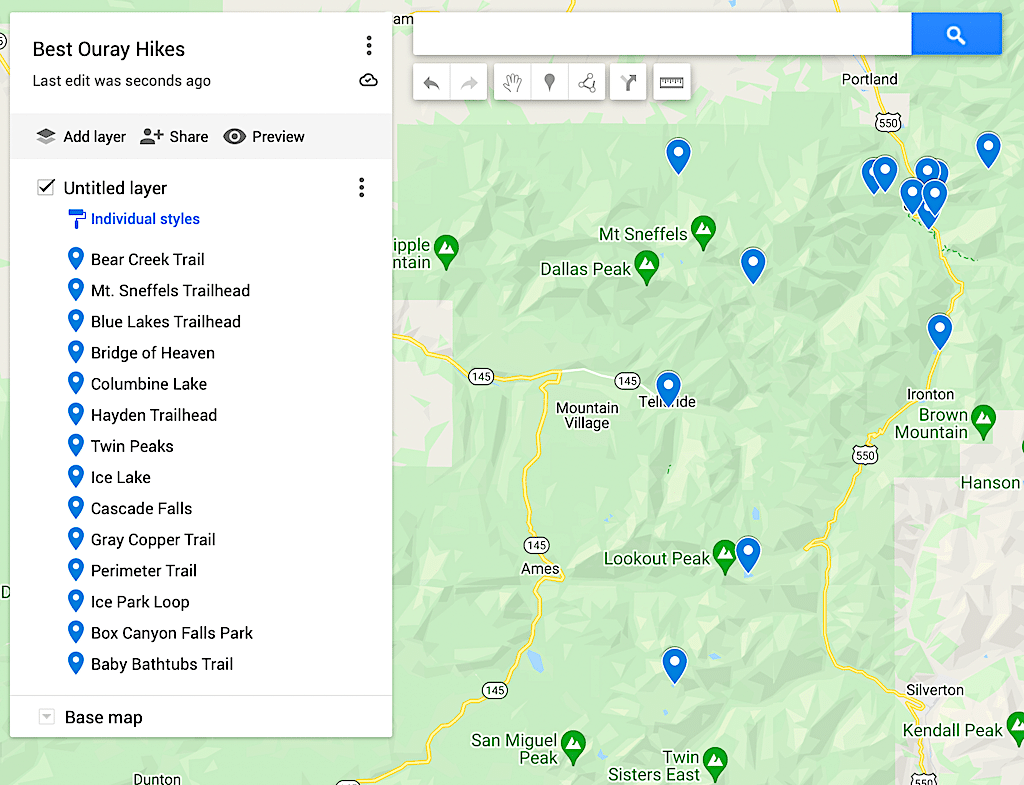1024x785 pixels.
Task: Expand the Base map section arrow
Action: coord(46,717)
